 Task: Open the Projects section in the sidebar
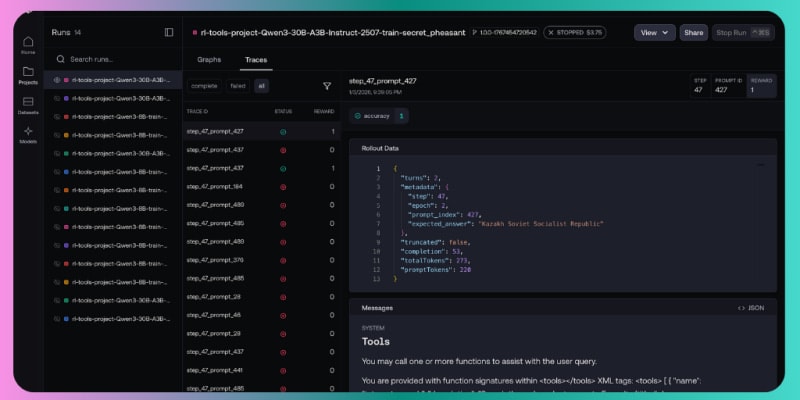click(x=28, y=75)
